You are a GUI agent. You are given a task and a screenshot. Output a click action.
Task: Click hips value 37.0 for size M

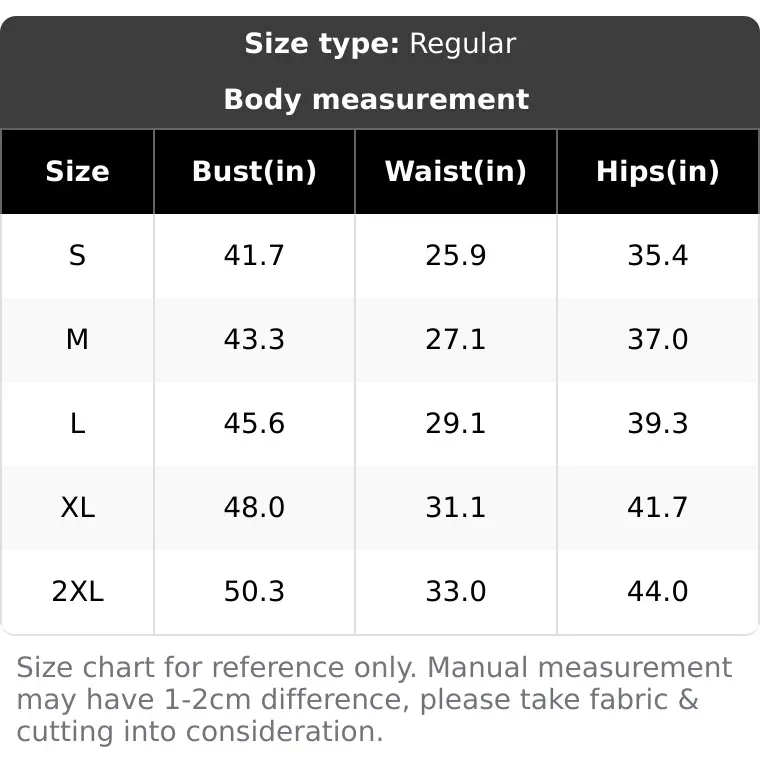[658, 340]
